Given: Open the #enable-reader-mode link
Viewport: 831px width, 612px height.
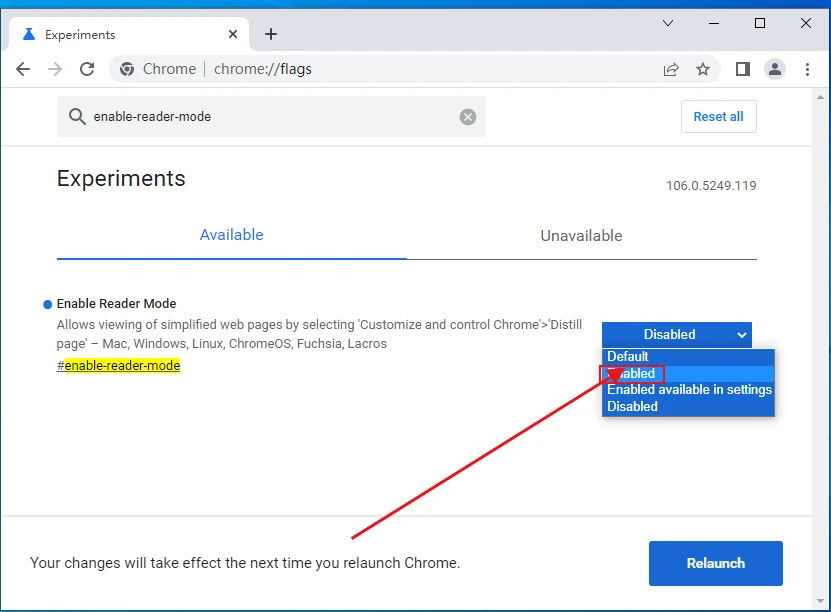Looking at the screenshot, I should [x=119, y=366].
